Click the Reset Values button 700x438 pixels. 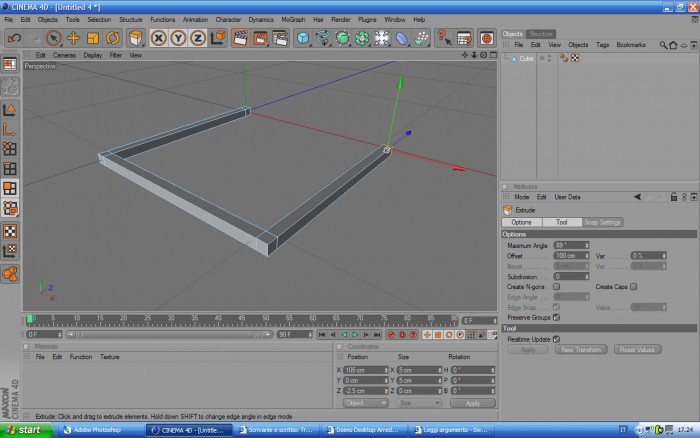coord(637,350)
